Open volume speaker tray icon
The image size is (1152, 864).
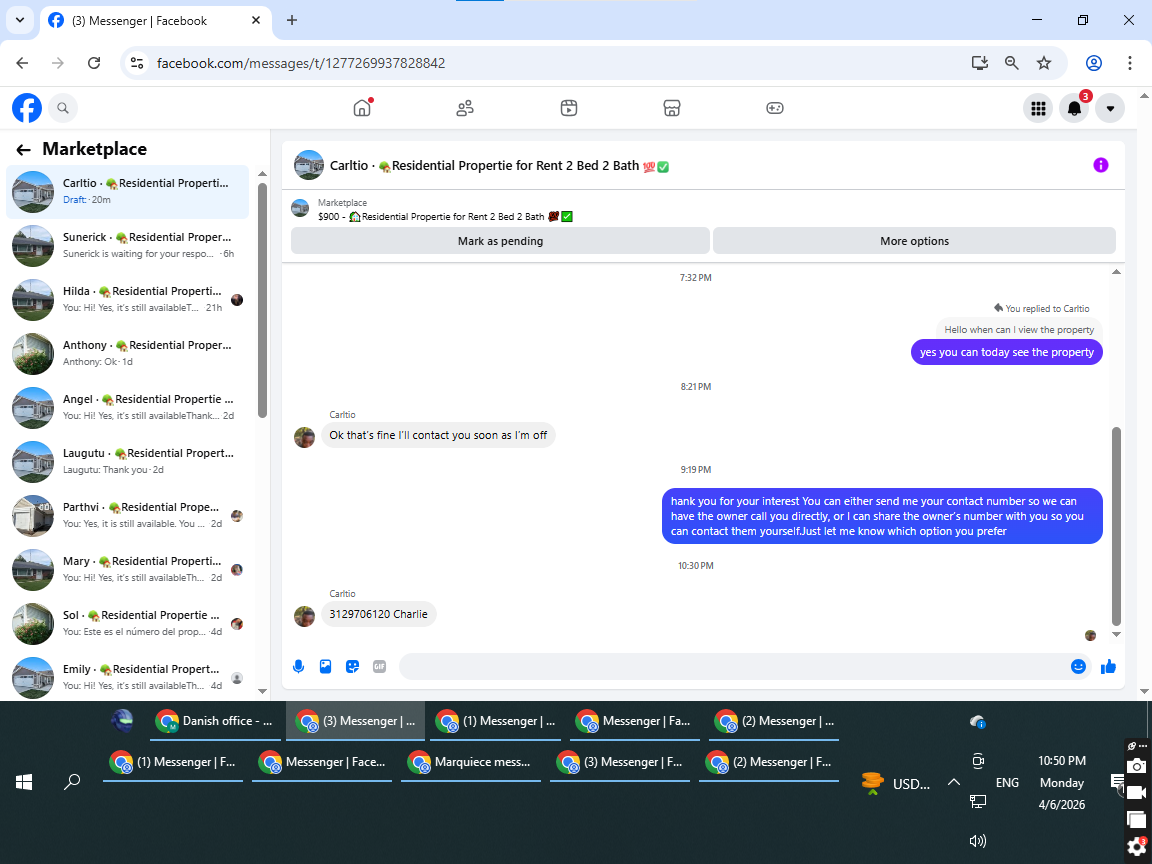[978, 841]
